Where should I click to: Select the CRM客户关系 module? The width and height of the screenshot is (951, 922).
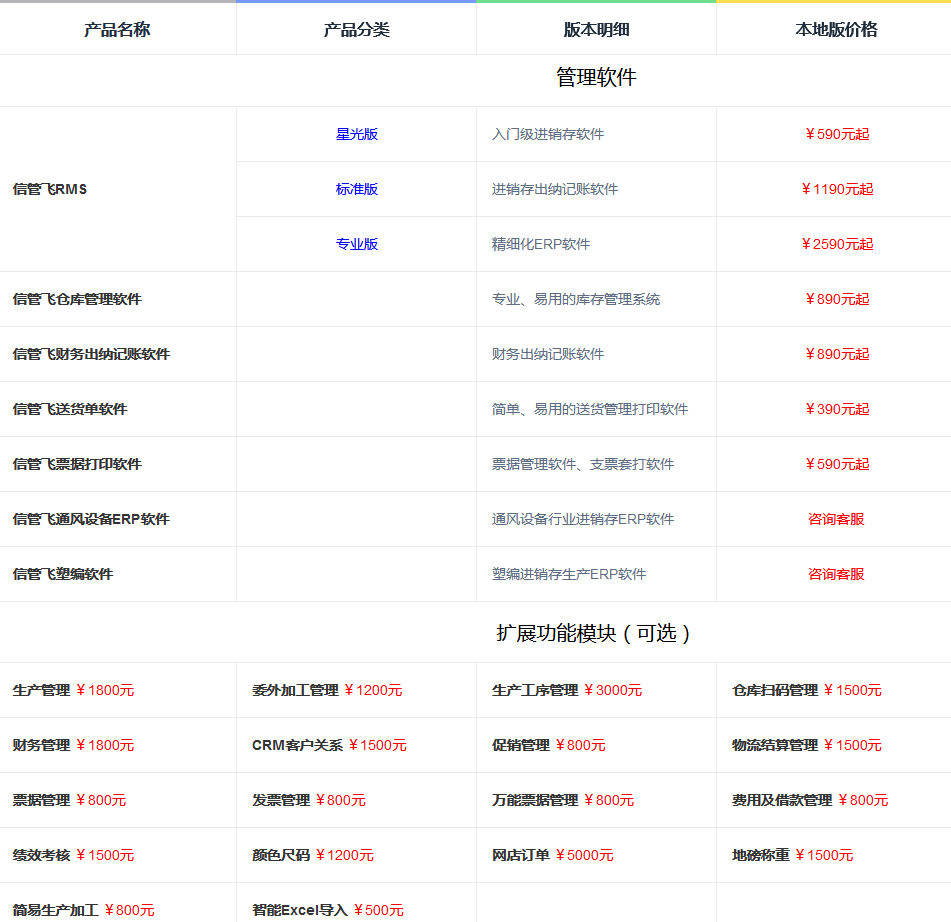297,745
